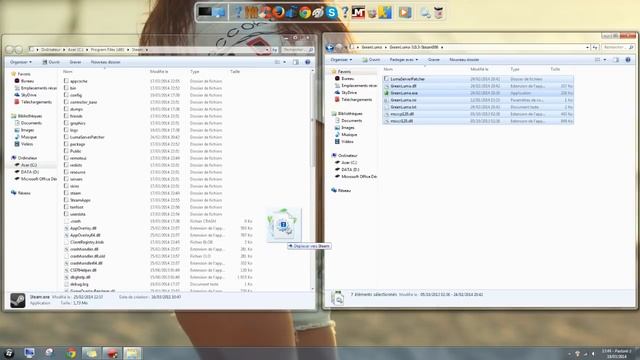Click Graver in Steam folder window toolbar
The width and height of the screenshot is (640, 360).
click(75, 62)
